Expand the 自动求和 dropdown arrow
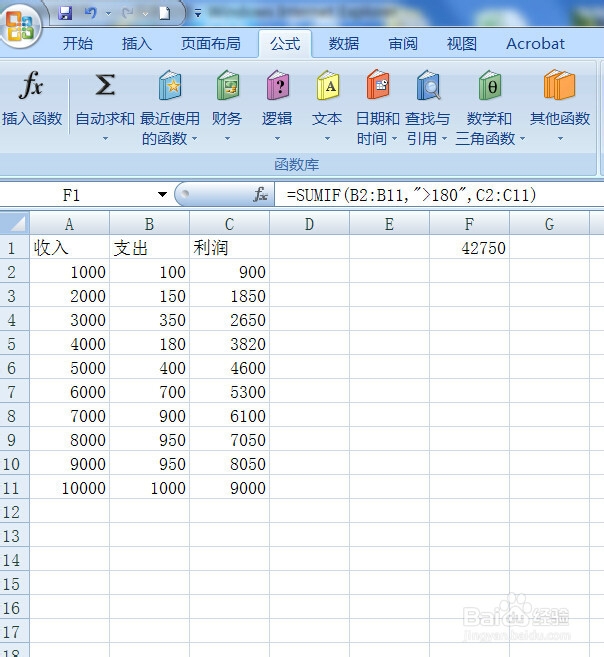Image resolution: width=604 pixels, height=657 pixels. coord(105,138)
